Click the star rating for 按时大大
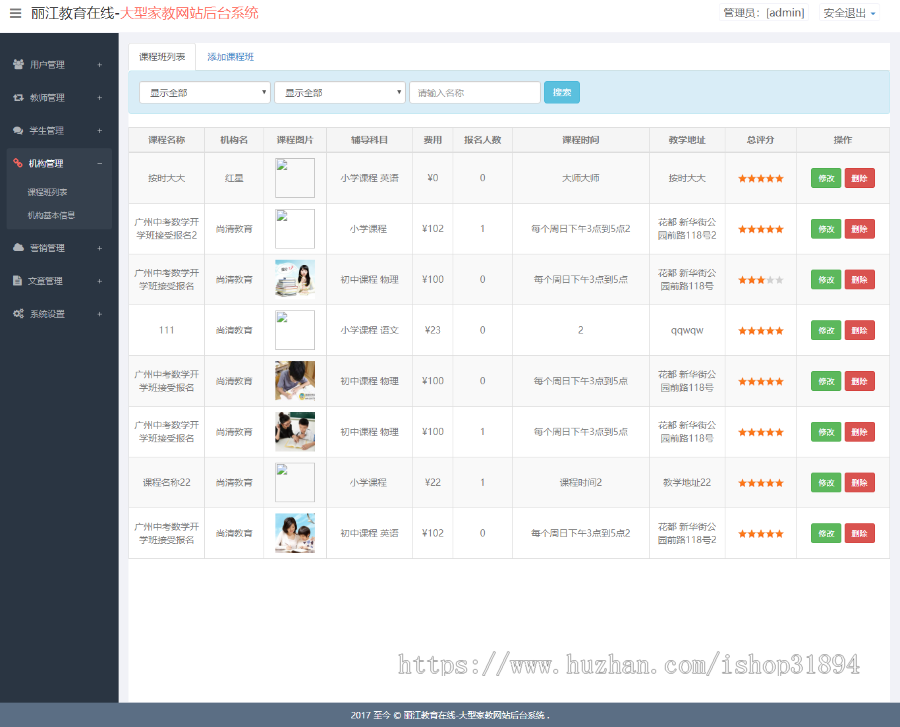900x727 pixels. (x=761, y=178)
